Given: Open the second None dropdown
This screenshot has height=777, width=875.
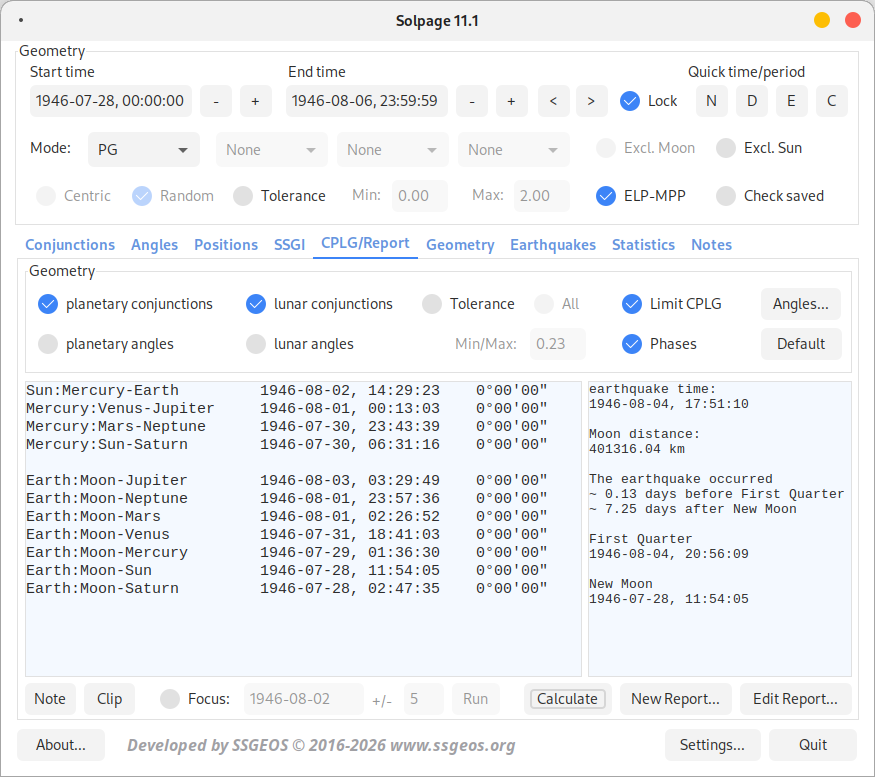Looking at the screenshot, I should [x=393, y=150].
